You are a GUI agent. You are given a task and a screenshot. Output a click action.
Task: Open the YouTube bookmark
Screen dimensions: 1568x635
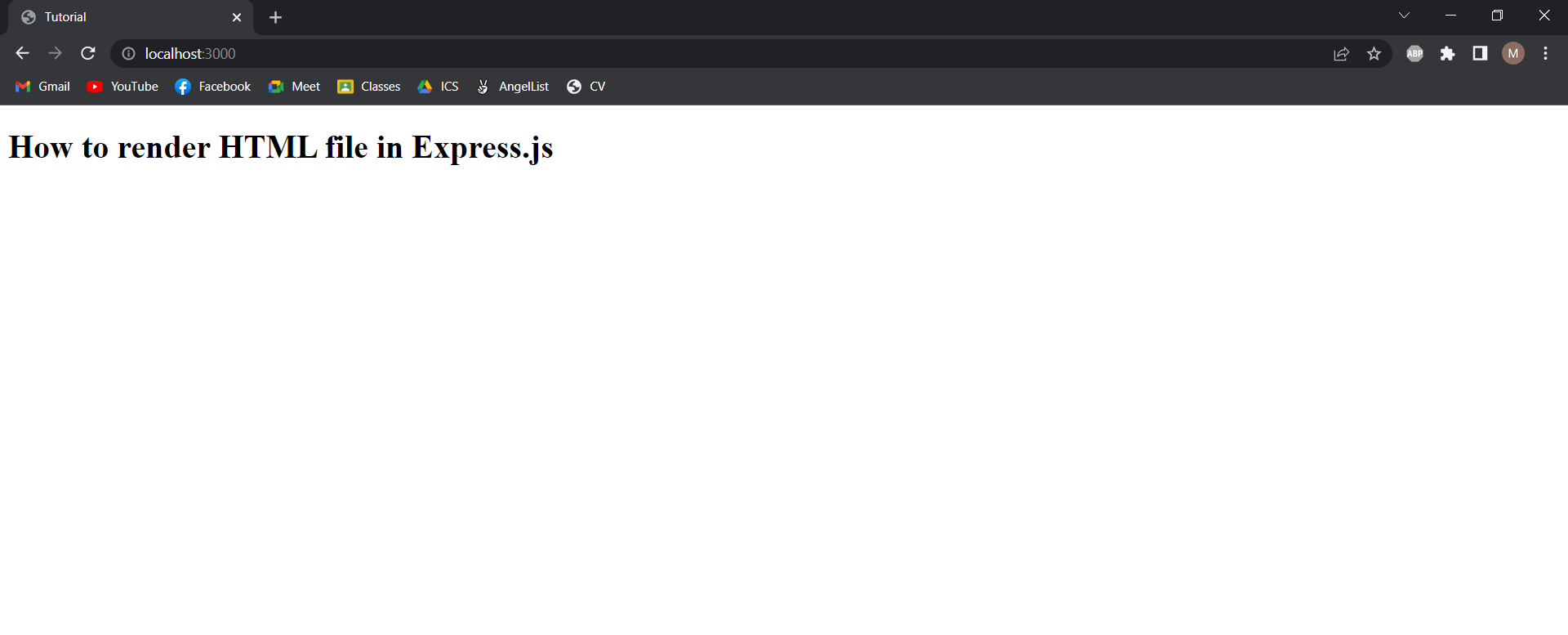[123, 87]
